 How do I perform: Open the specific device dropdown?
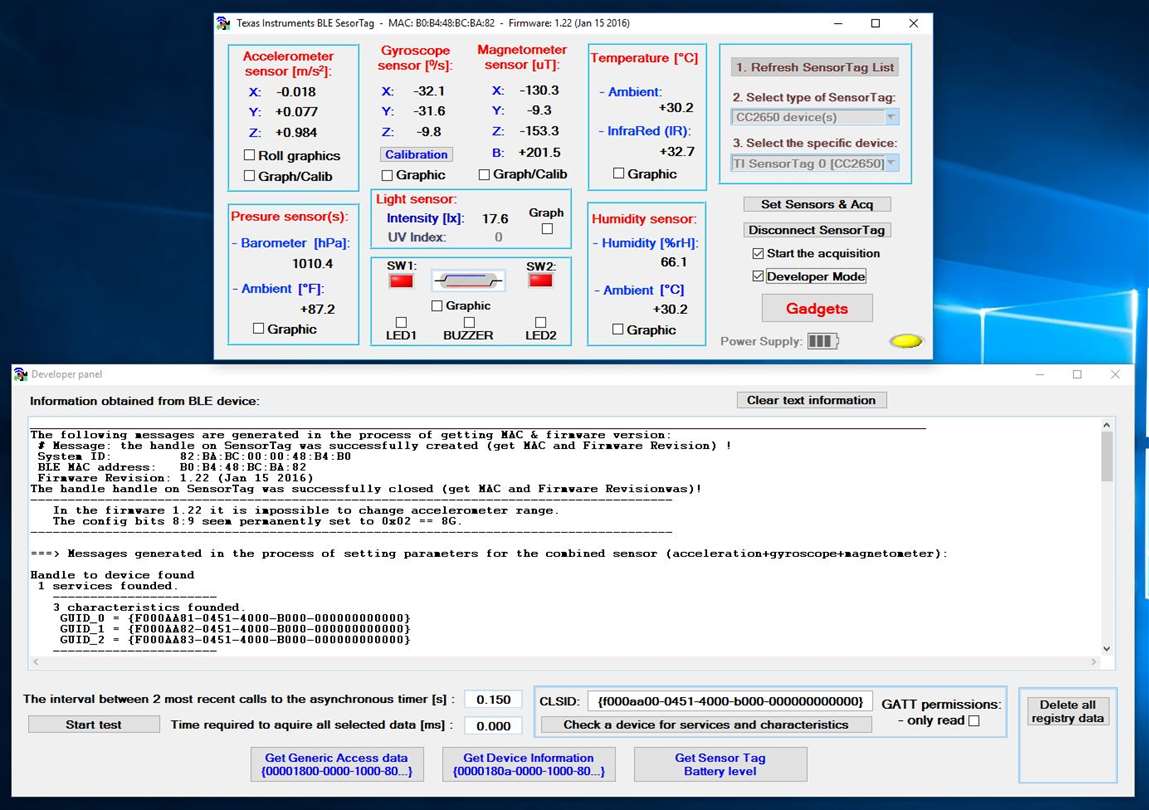[891, 163]
